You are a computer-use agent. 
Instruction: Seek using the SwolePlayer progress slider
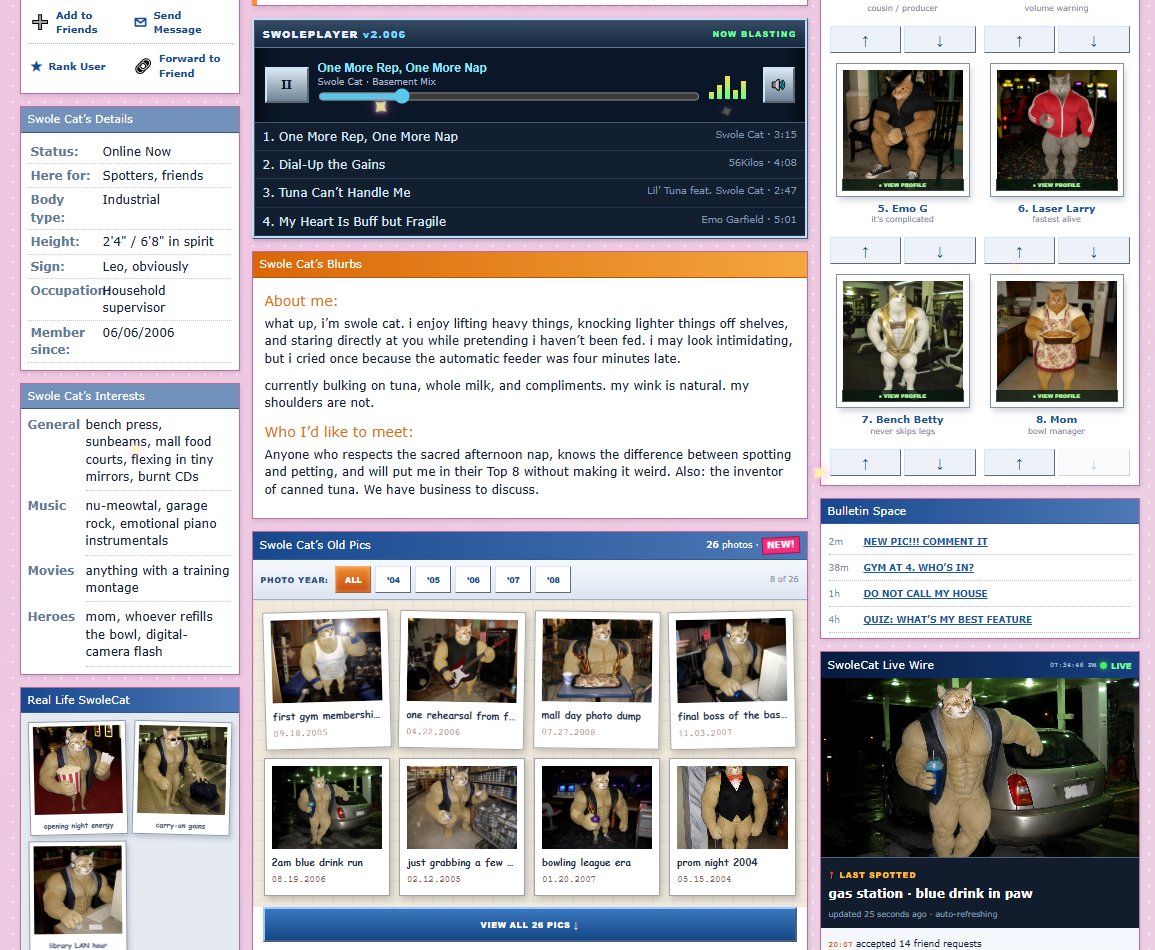pyautogui.click(x=508, y=96)
